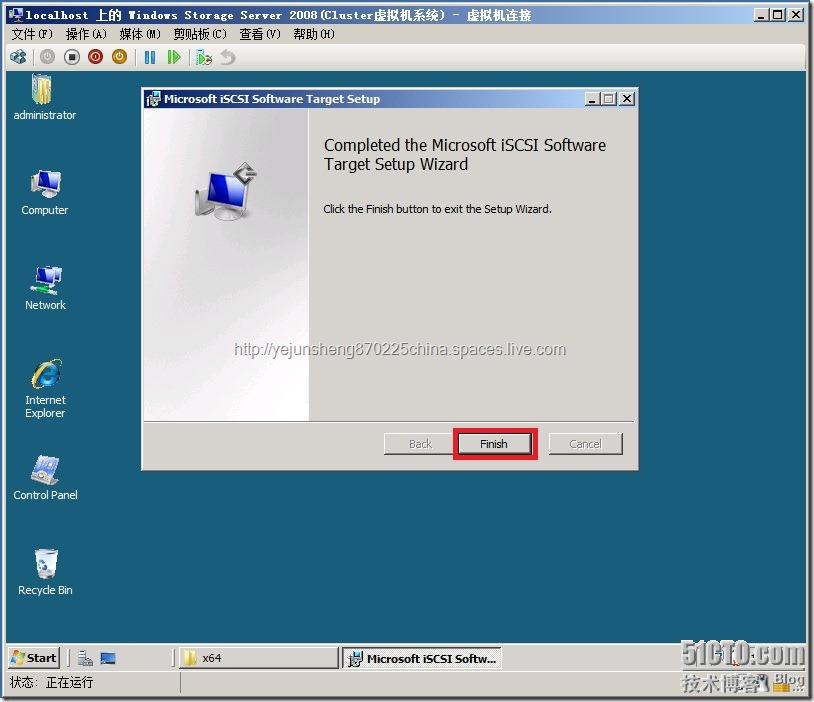The width and height of the screenshot is (814, 702).
Task: Select the Network desktop icon
Action: coord(45,288)
